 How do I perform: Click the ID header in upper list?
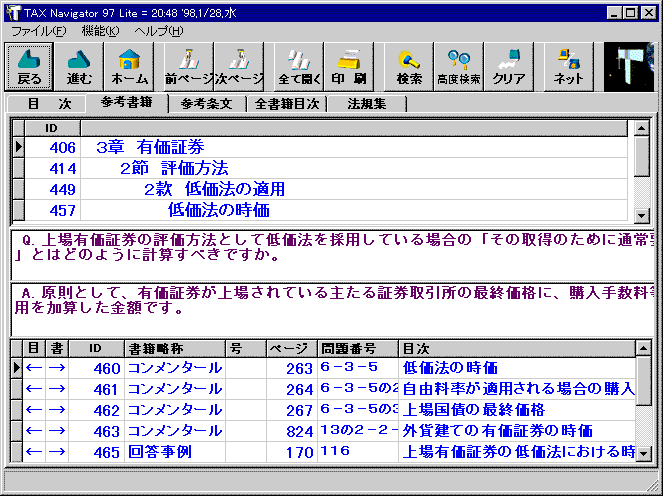coord(52,128)
